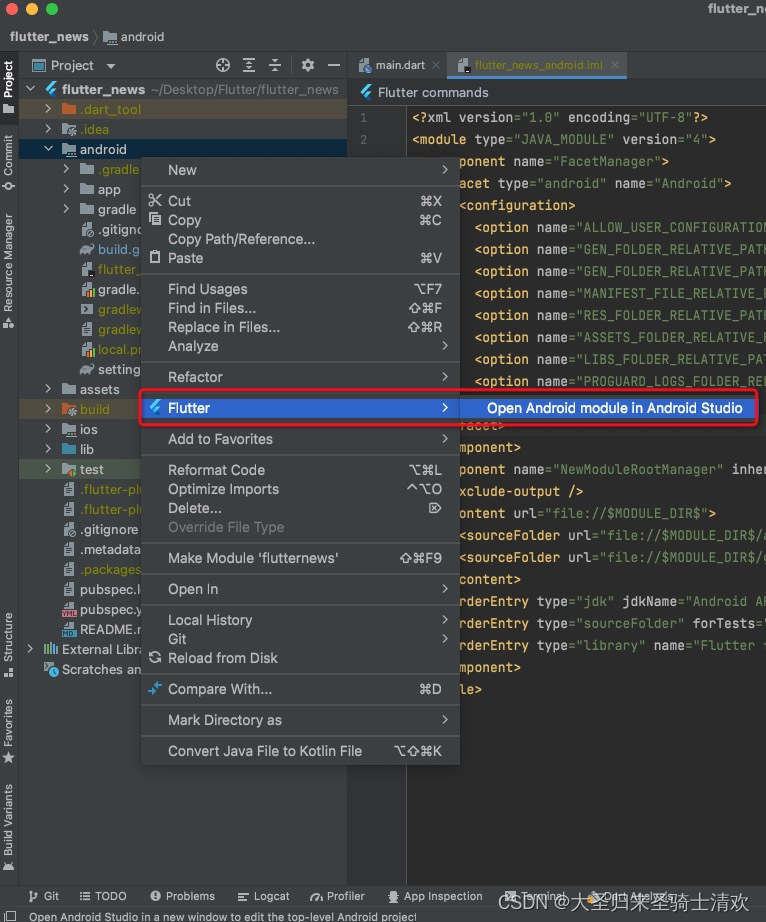Expand the ios folder

pos(48,429)
